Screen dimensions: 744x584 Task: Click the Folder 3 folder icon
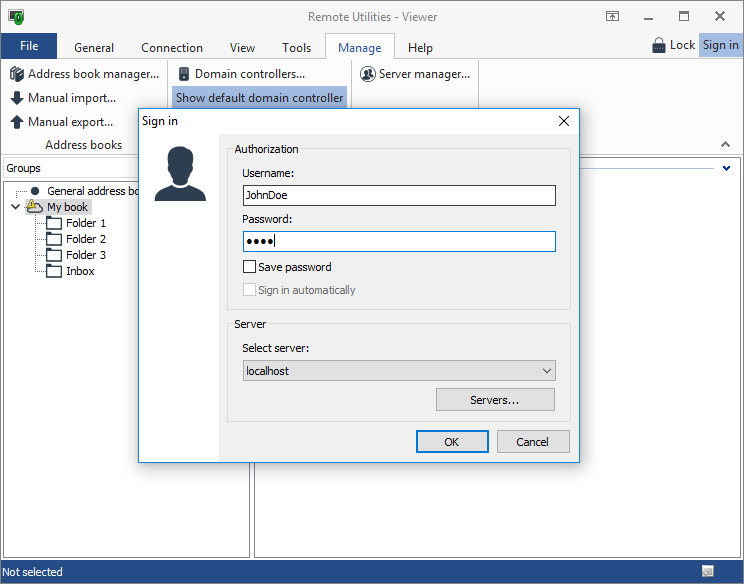coord(54,255)
